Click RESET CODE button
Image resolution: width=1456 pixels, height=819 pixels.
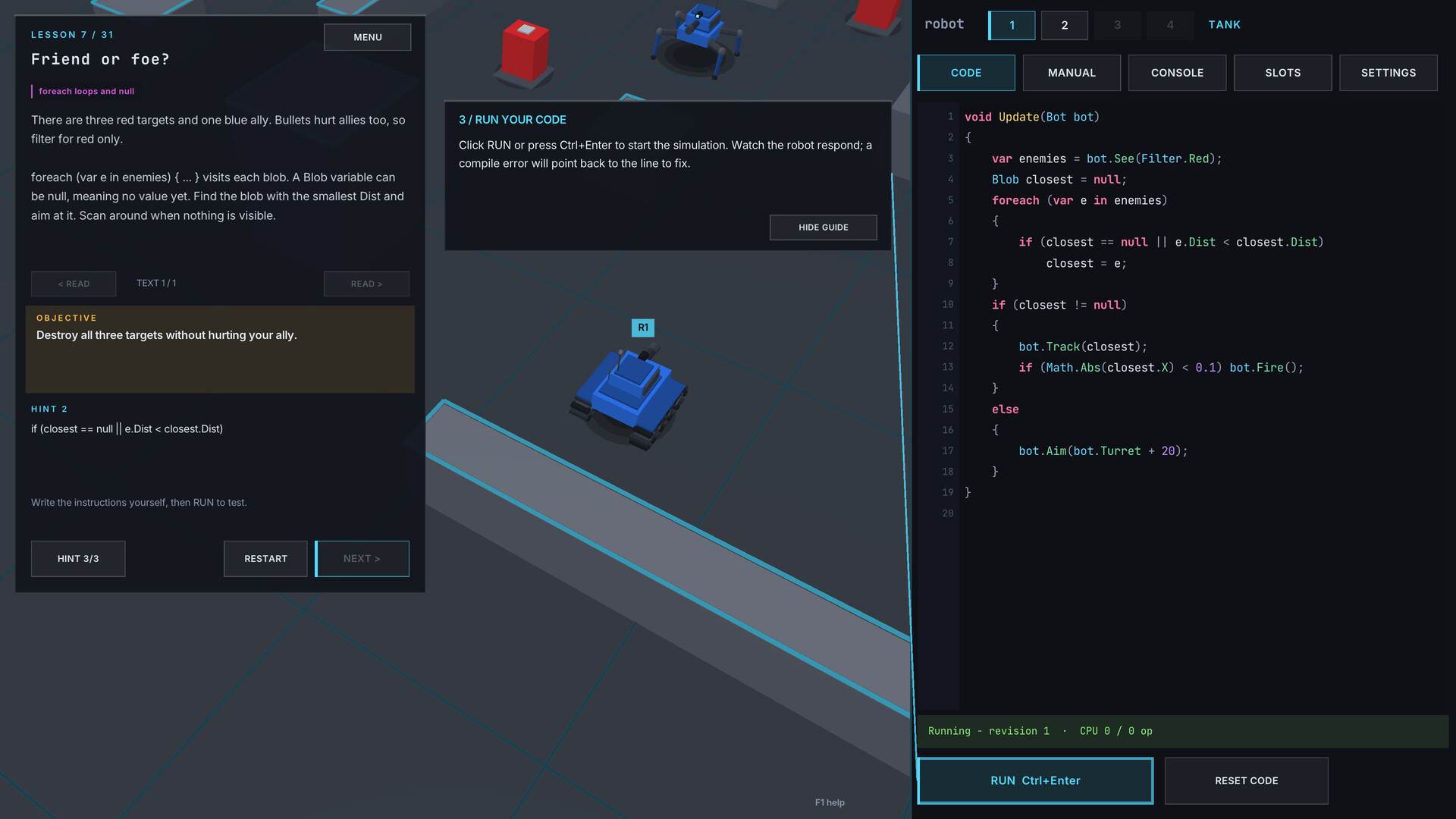coord(1246,780)
